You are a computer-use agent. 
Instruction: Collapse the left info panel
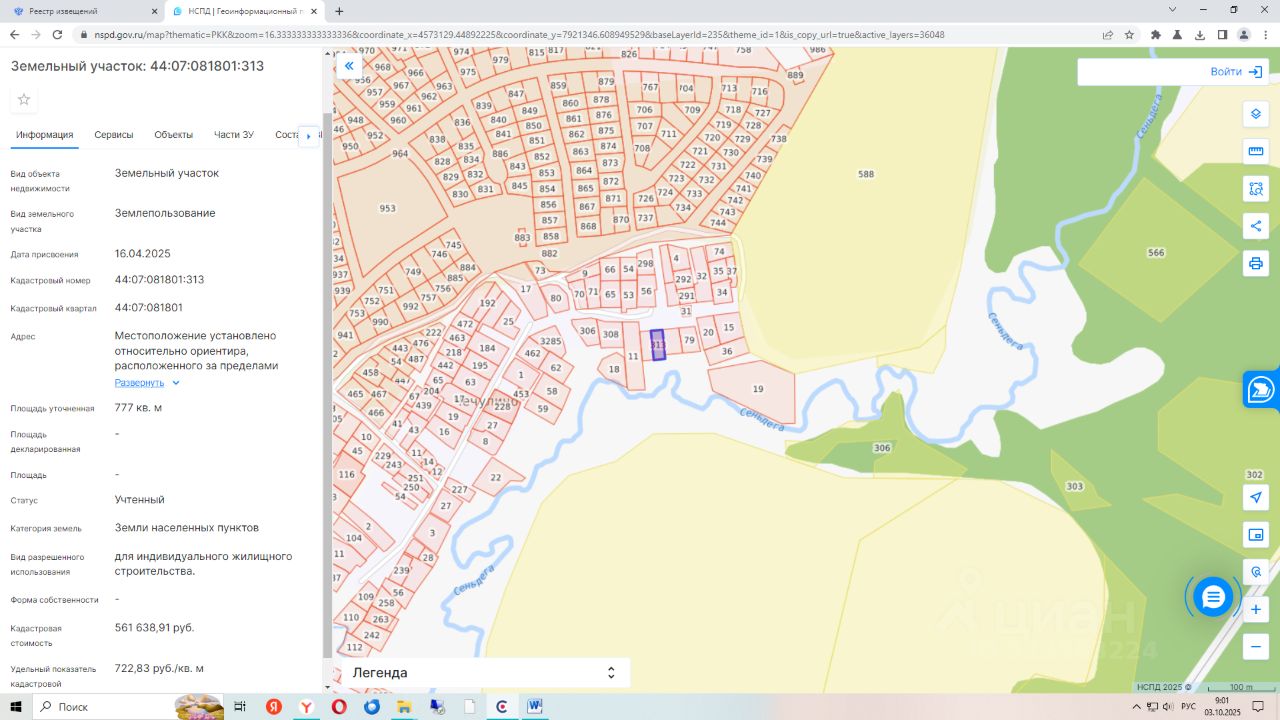(x=349, y=66)
